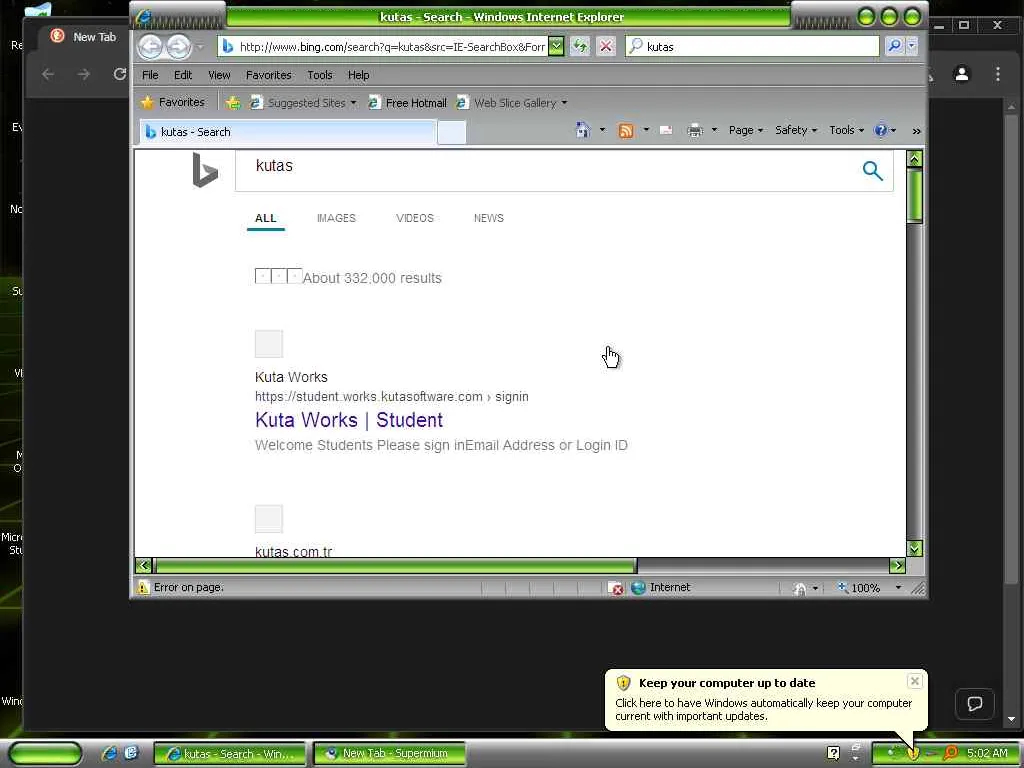This screenshot has width=1024, height=768.
Task: Click the Kuta Works result favicon thumbnail
Action: (x=268, y=344)
